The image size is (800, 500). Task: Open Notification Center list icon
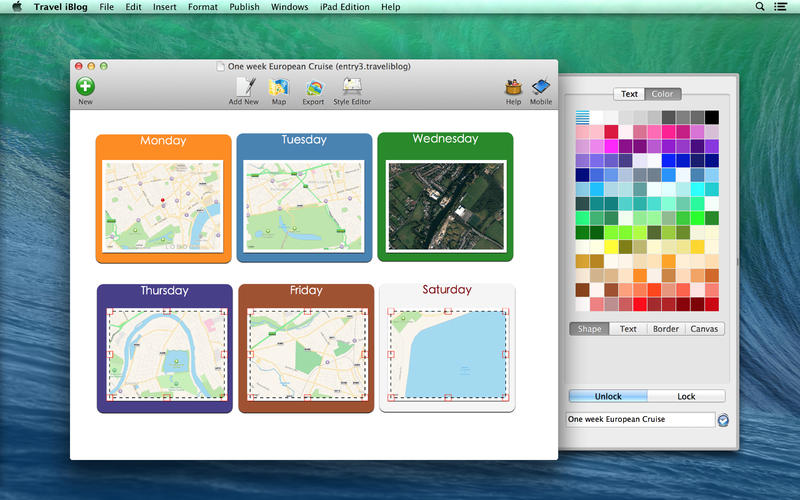click(780, 7)
